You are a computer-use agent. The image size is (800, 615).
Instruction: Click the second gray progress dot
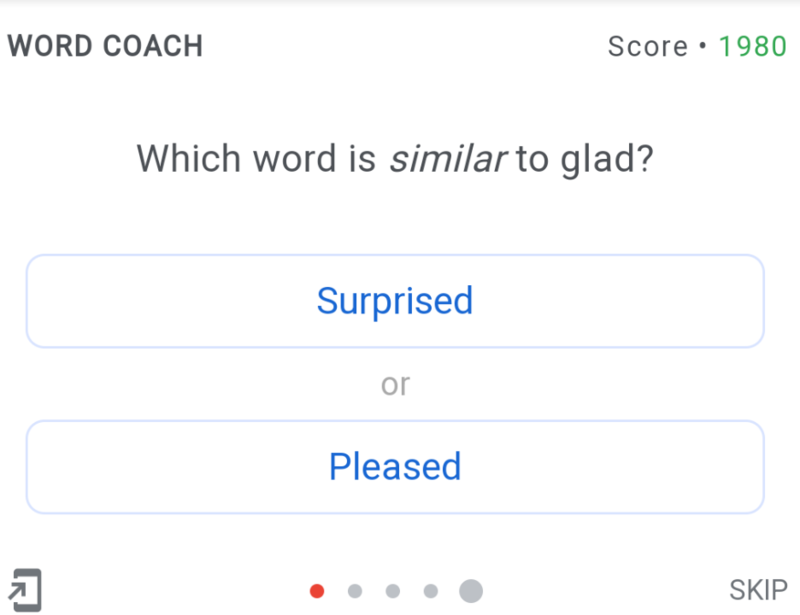pos(354,591)
